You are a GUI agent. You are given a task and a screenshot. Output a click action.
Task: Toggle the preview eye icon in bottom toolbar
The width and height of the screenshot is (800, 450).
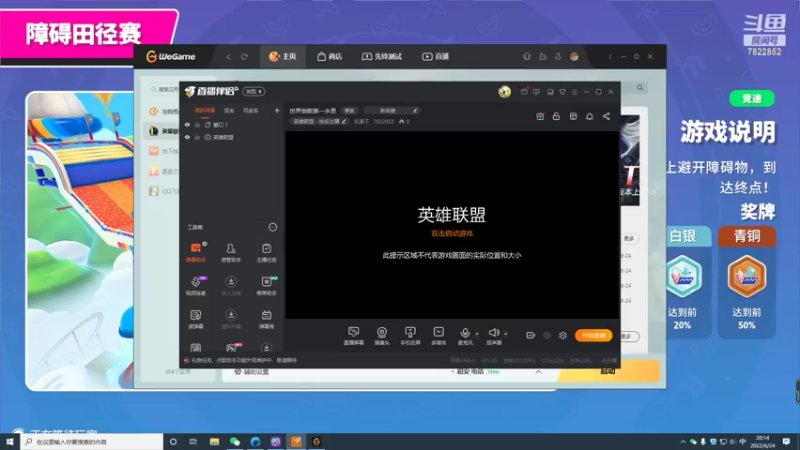pyautogui.click(x=547, y=335)
